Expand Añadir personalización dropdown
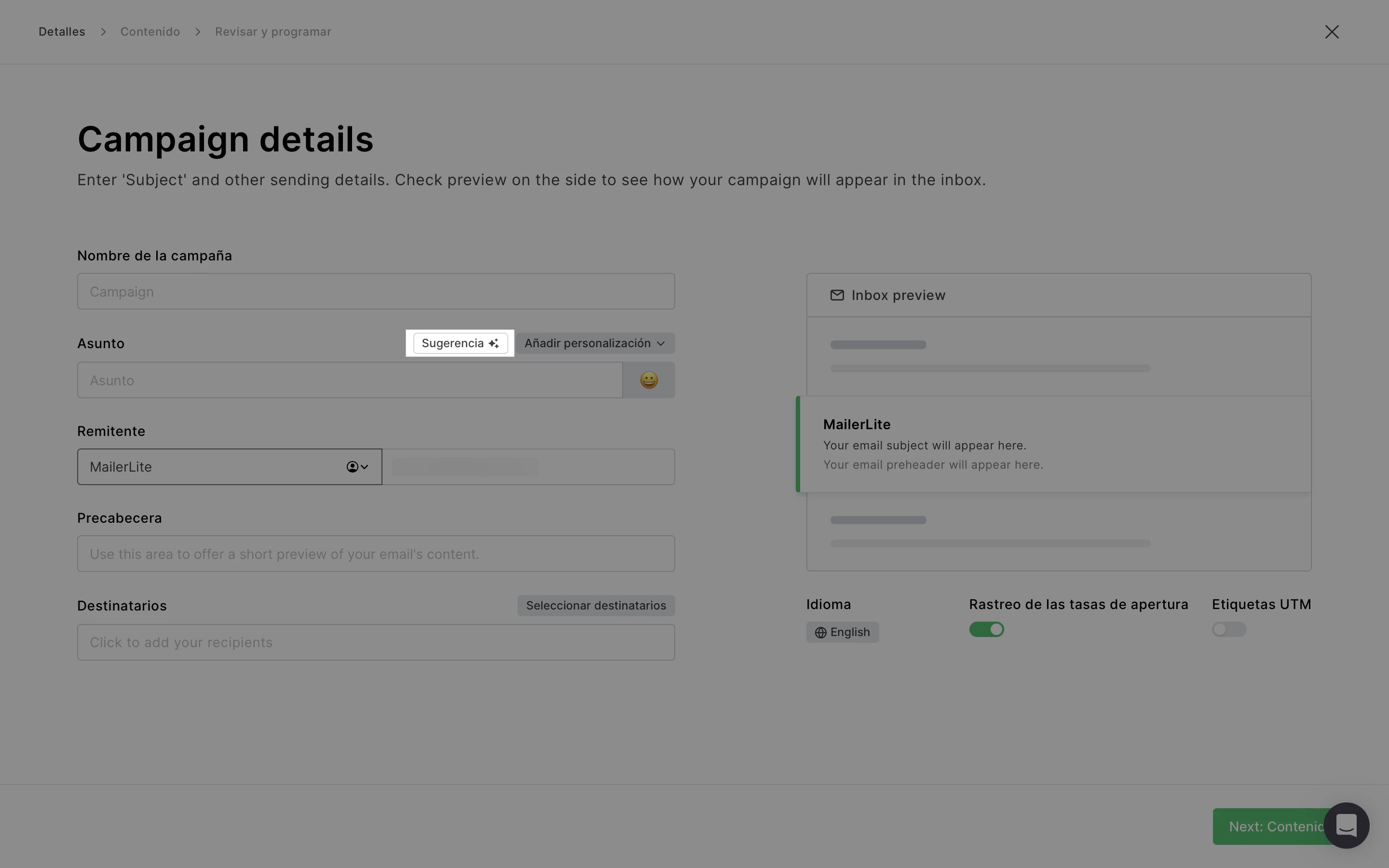Image resolution: width=1389 pixels, height=868 pixels. pos(595,343)
